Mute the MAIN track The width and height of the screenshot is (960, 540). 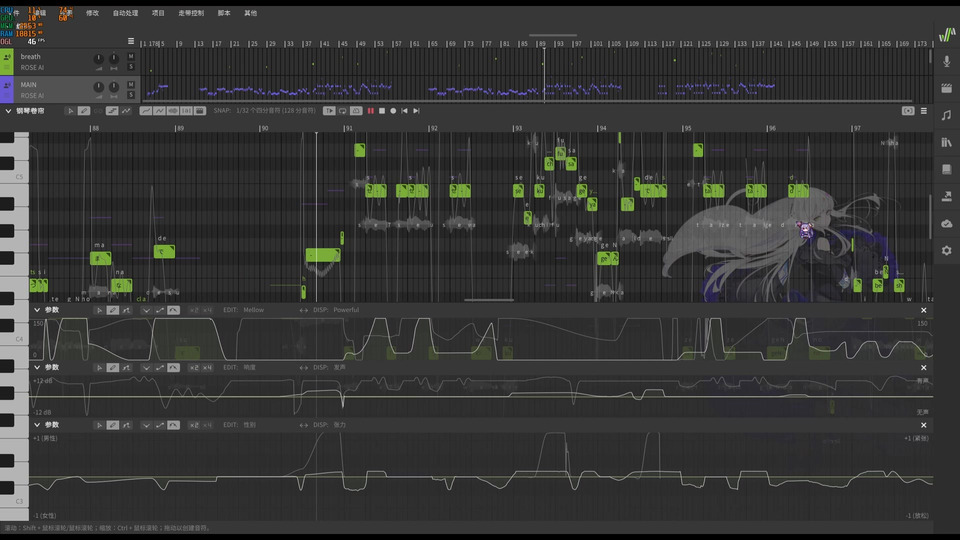click(131, 84)
